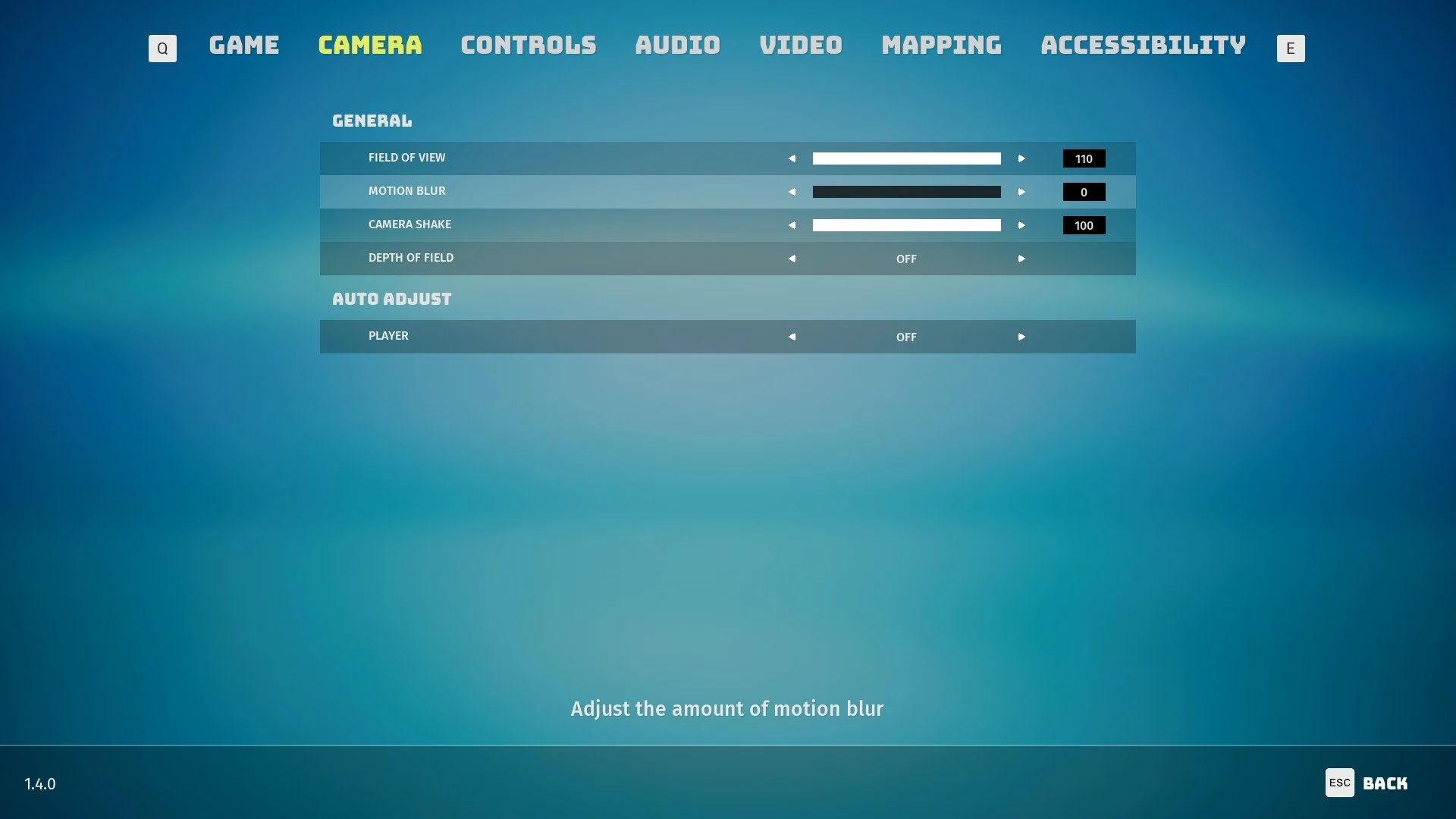Screen dimensions: 1456x819
Task: Click the right arrow icon for Camera Shake
Action: 1021,225
